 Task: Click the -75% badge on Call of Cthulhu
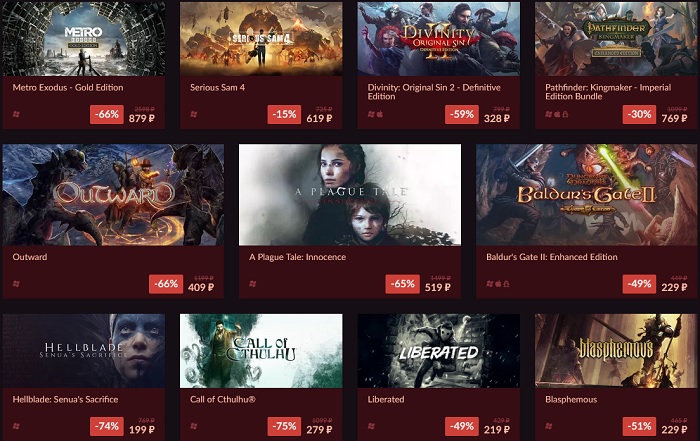[284, 426]
